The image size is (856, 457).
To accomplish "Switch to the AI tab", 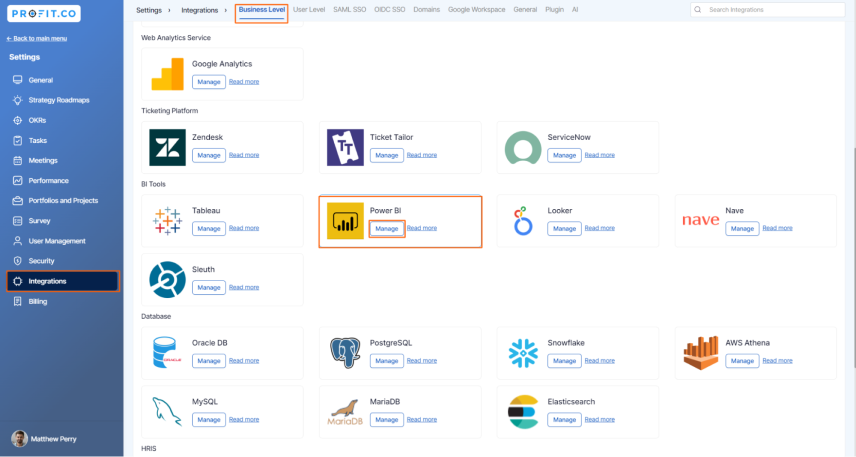I will pyautogui.click(x=575, y=10).
